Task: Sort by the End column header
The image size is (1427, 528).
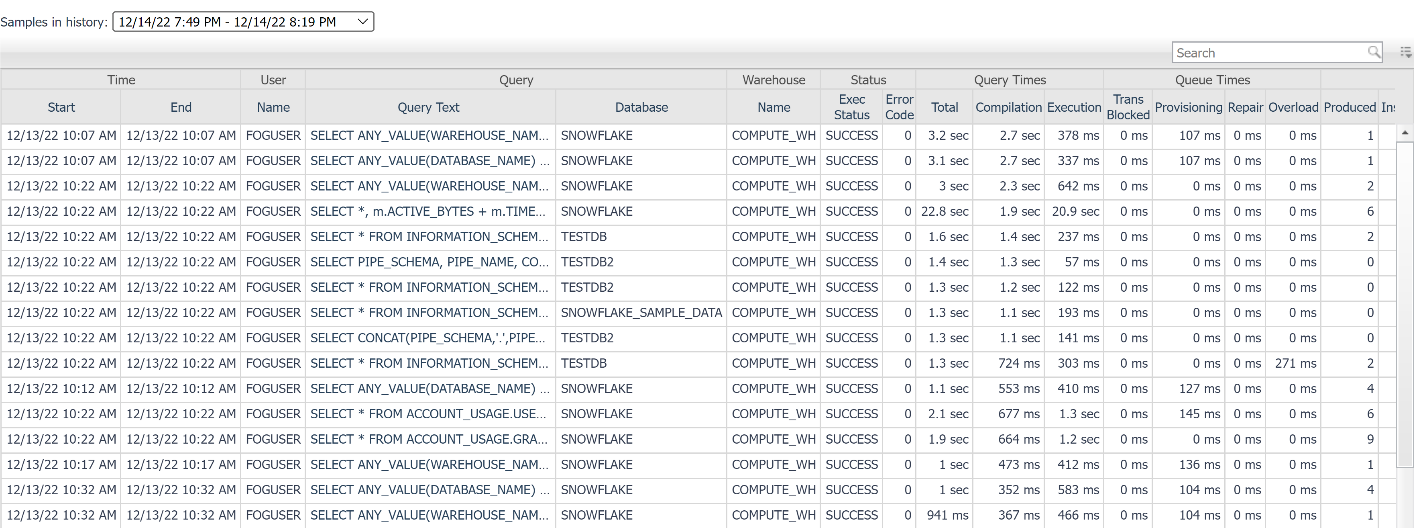Action: [x=181, y=107]
